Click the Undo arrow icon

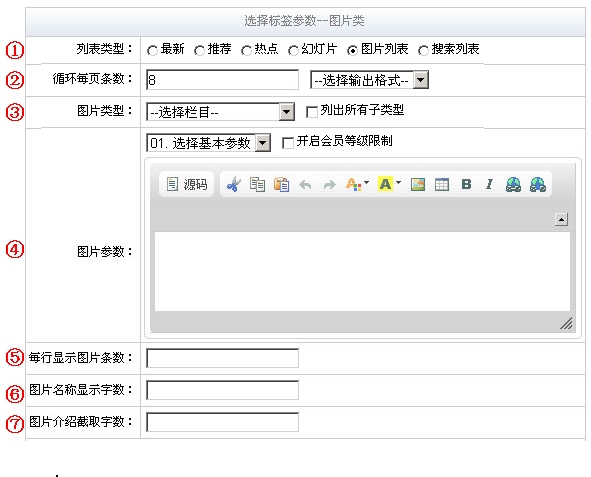click(x=305, y=185)
